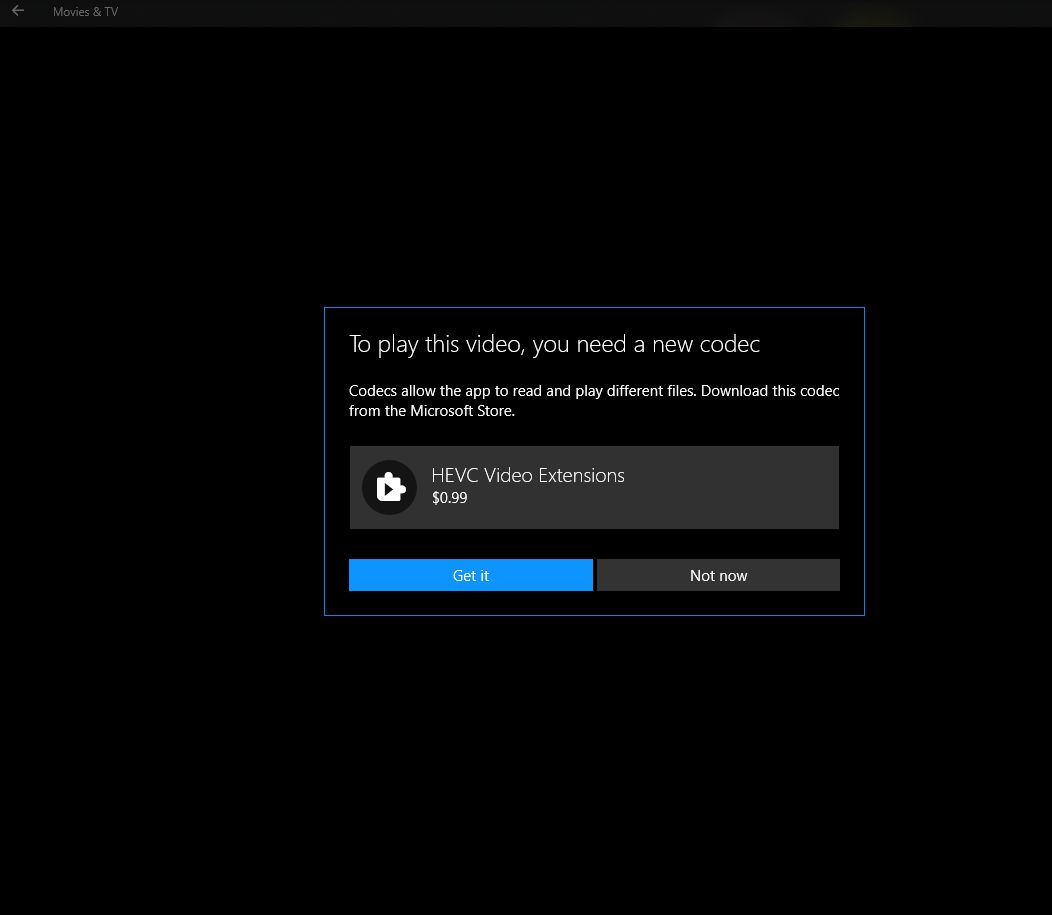Click the dialog heading about needing a codec
This screenshot has height=915, width=1052.
point(554,343)
